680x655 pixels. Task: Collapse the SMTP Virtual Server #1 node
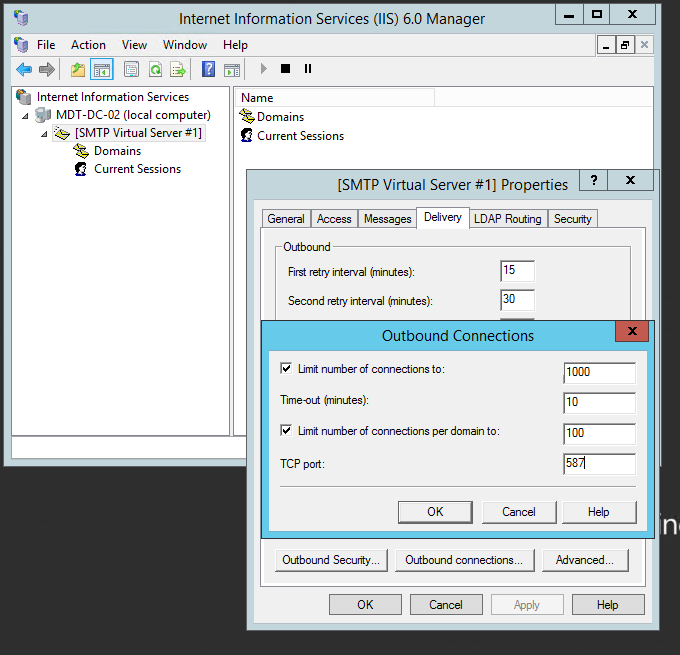click(44, 134)
